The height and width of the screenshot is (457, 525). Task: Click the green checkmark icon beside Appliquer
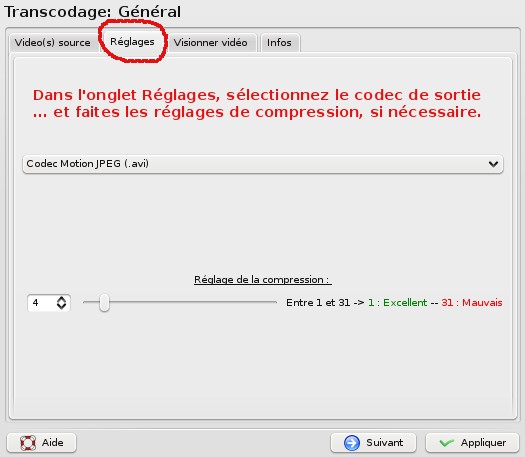click(447, 443)
